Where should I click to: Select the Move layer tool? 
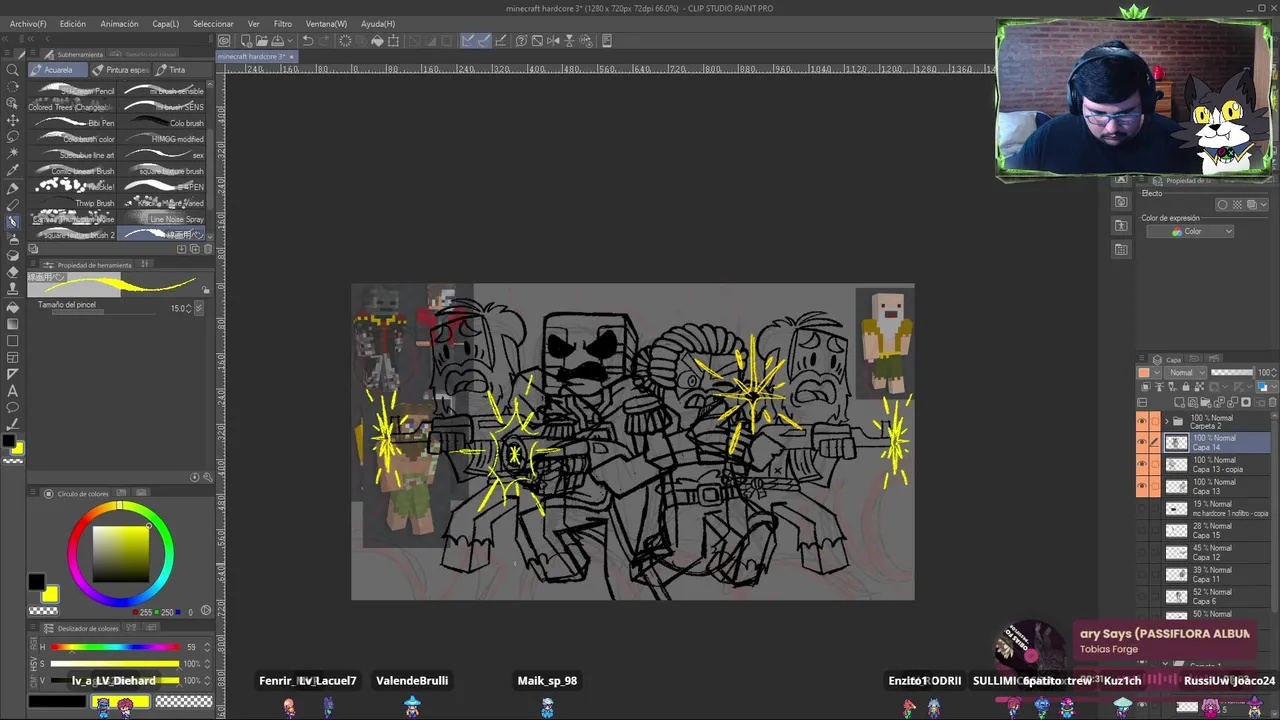tap(12, 120)
